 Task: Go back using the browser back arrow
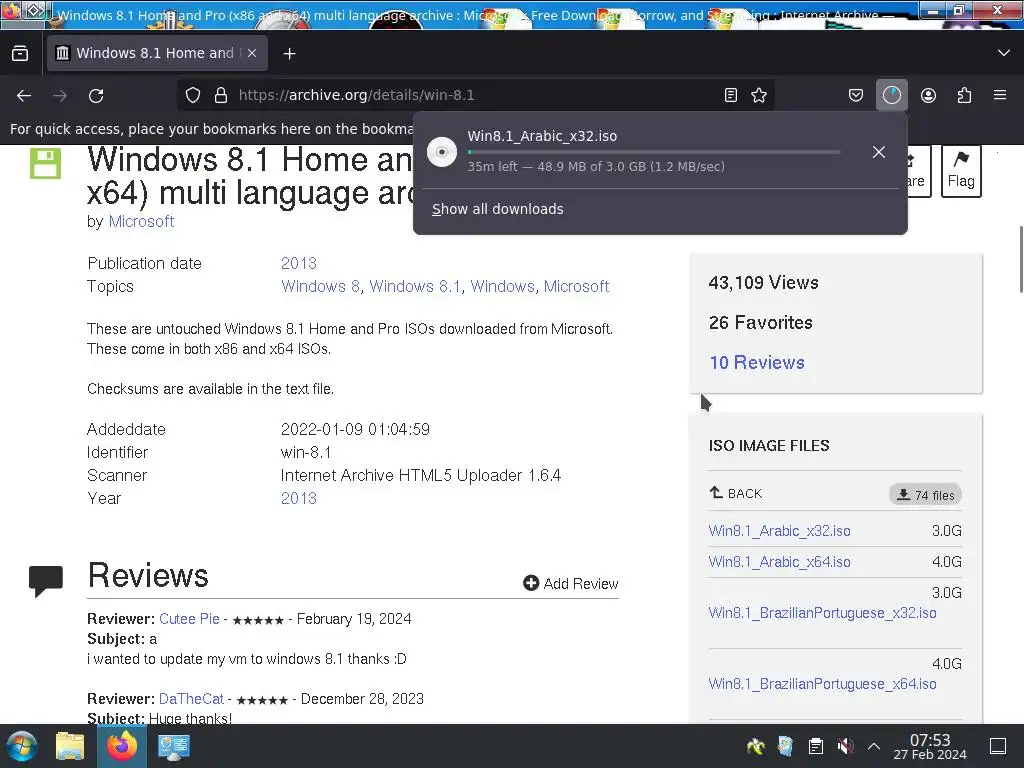[x=24, y=96]
